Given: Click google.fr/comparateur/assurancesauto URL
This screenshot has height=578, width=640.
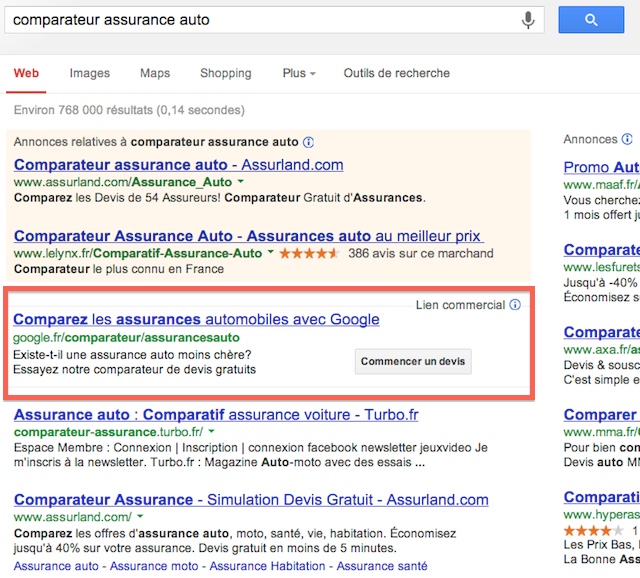Looking at the screenshot, I should coord(126,338).
